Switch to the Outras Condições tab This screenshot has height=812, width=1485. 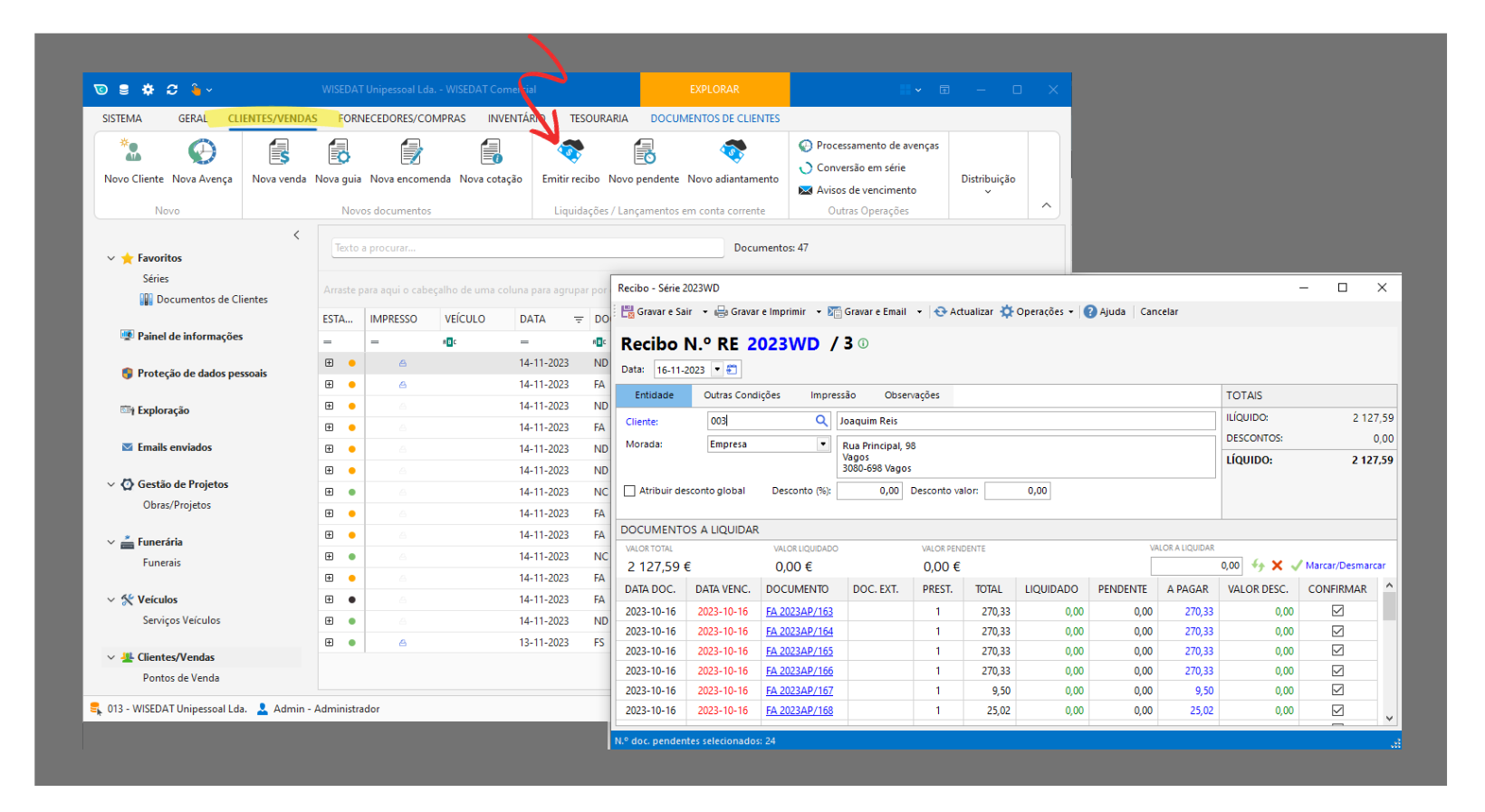(x=742, y=396)
